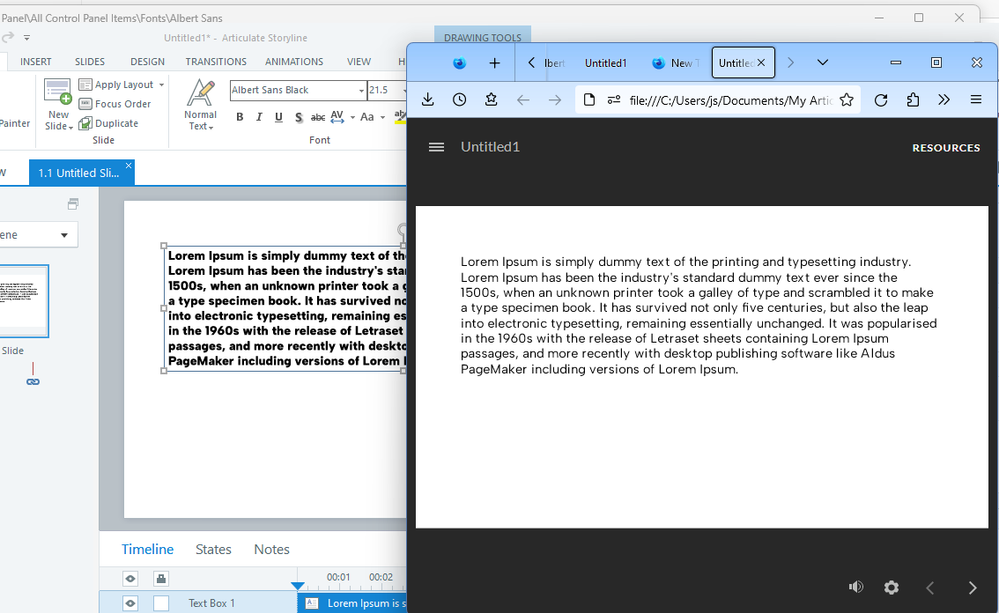Toggle Strikethrough (abc) formatting
Screen dimensions: 999x613
[317, 117]
